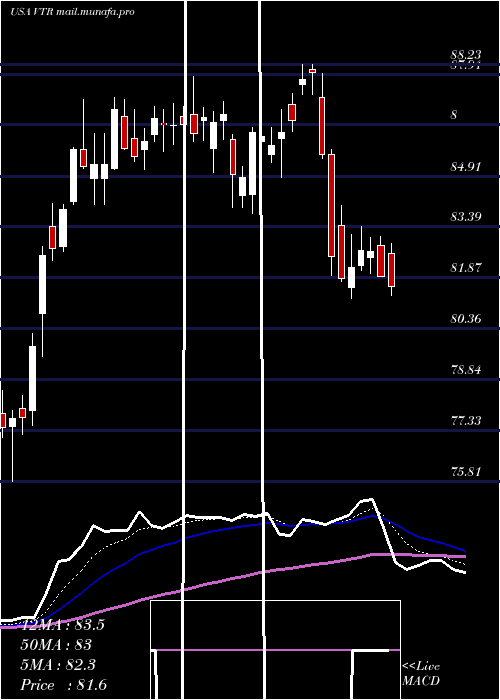This screenshot has height=700, width=500.
Task: Click the 5MA : 82.3 legend text
Action: point(58,665)
